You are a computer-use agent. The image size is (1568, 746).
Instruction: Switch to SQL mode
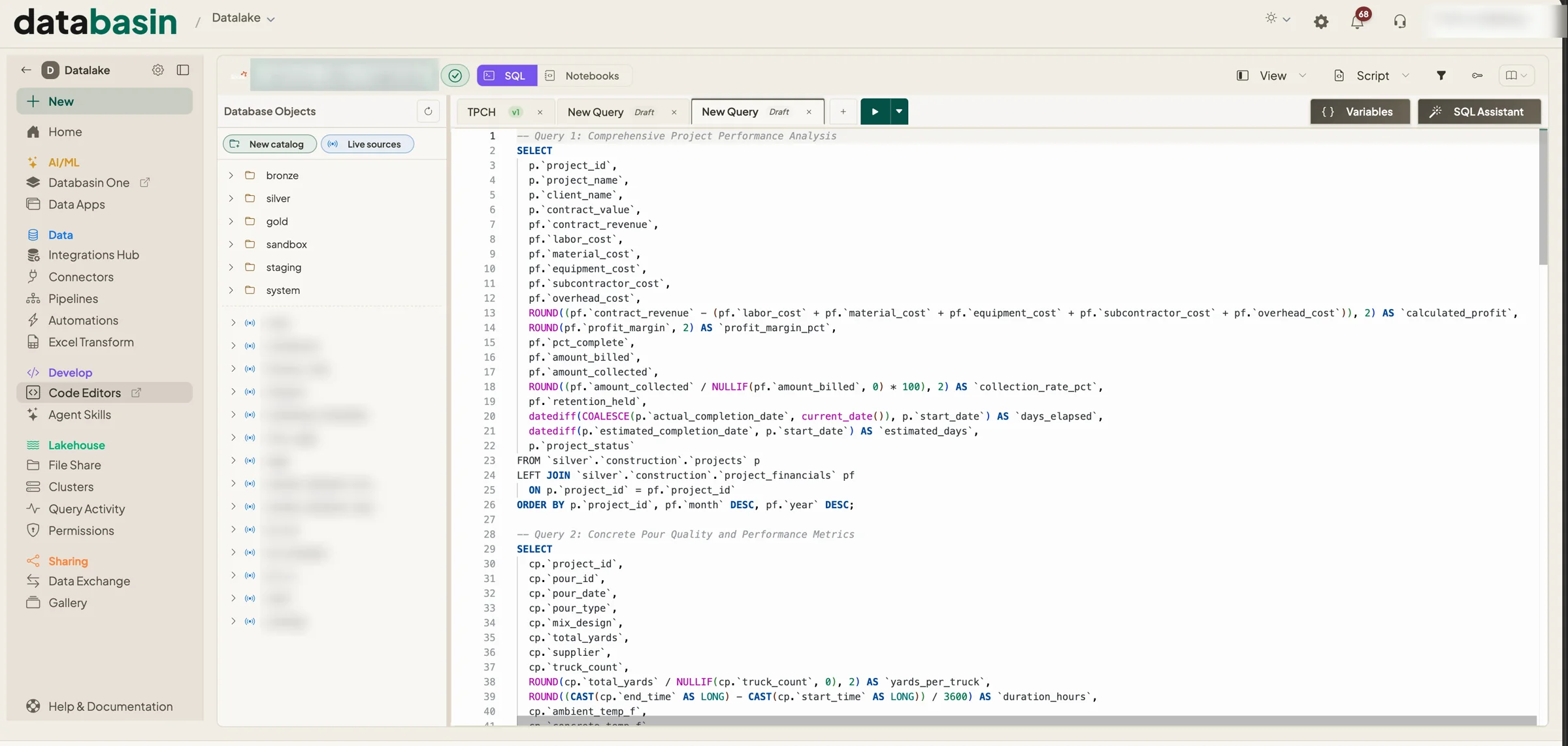pyautogui.click(x=506, y=76)
